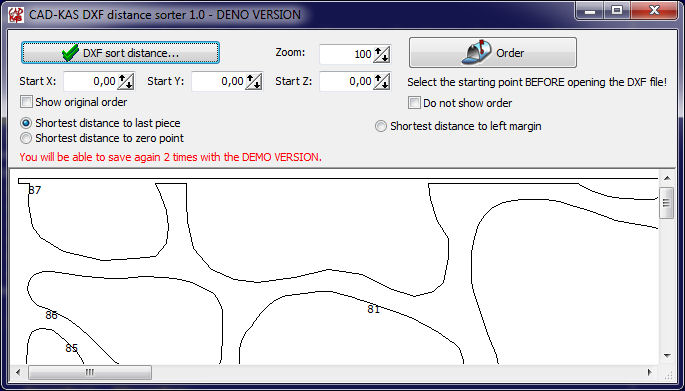Click the vertical scrollbar up arrow
685x391 pixels.
pyautogui.click(x=667, y=178)
